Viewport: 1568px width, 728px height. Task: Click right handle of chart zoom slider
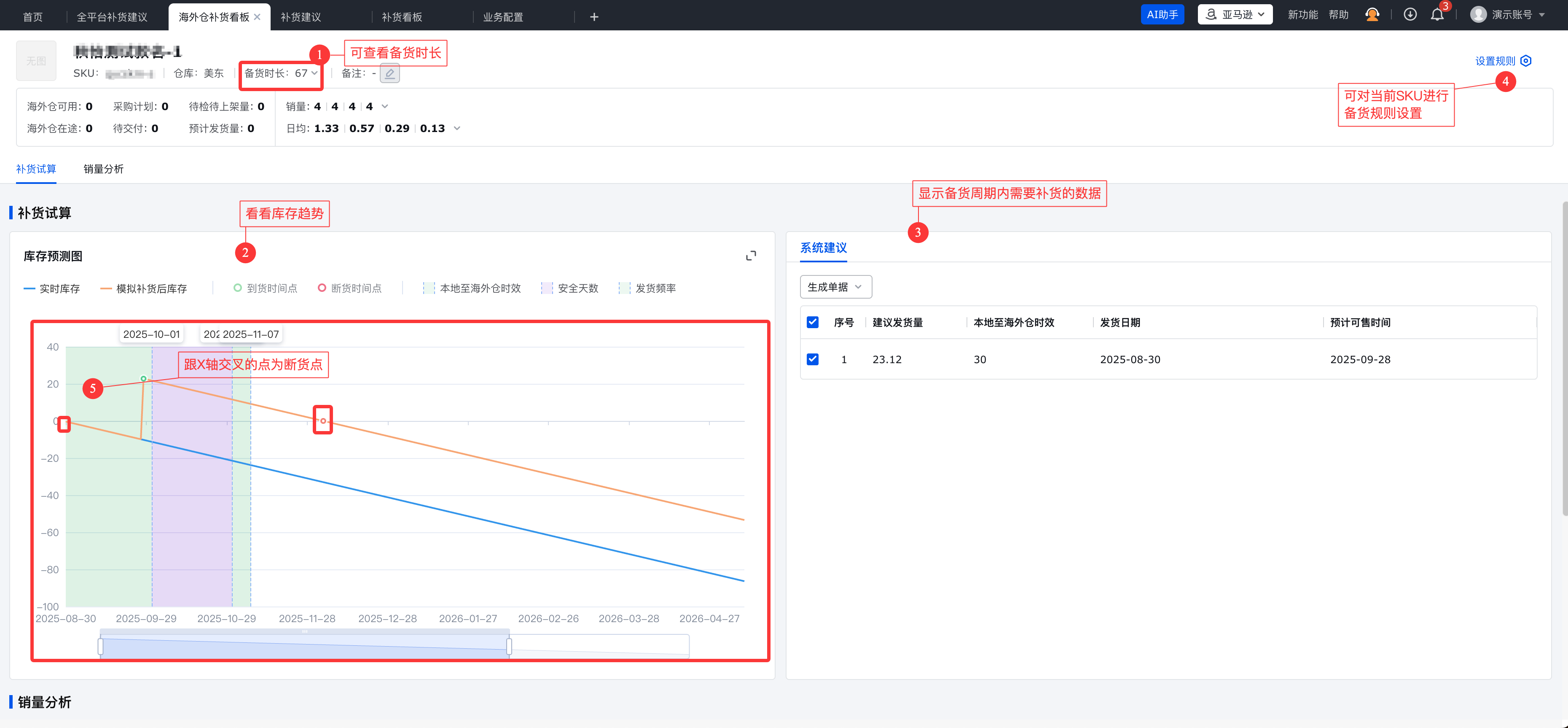(509, 646)
